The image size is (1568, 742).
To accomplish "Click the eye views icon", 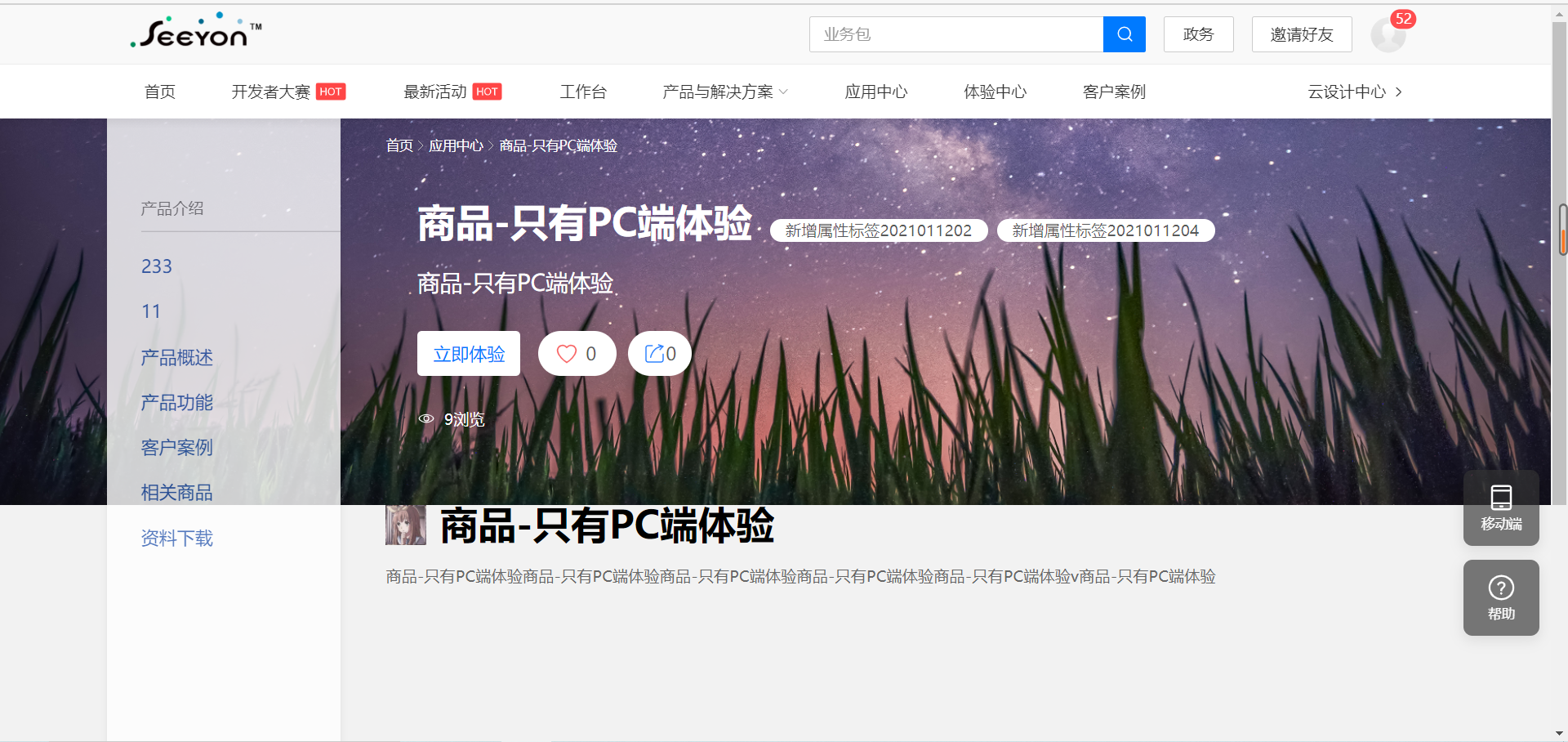I will point(426,418).
